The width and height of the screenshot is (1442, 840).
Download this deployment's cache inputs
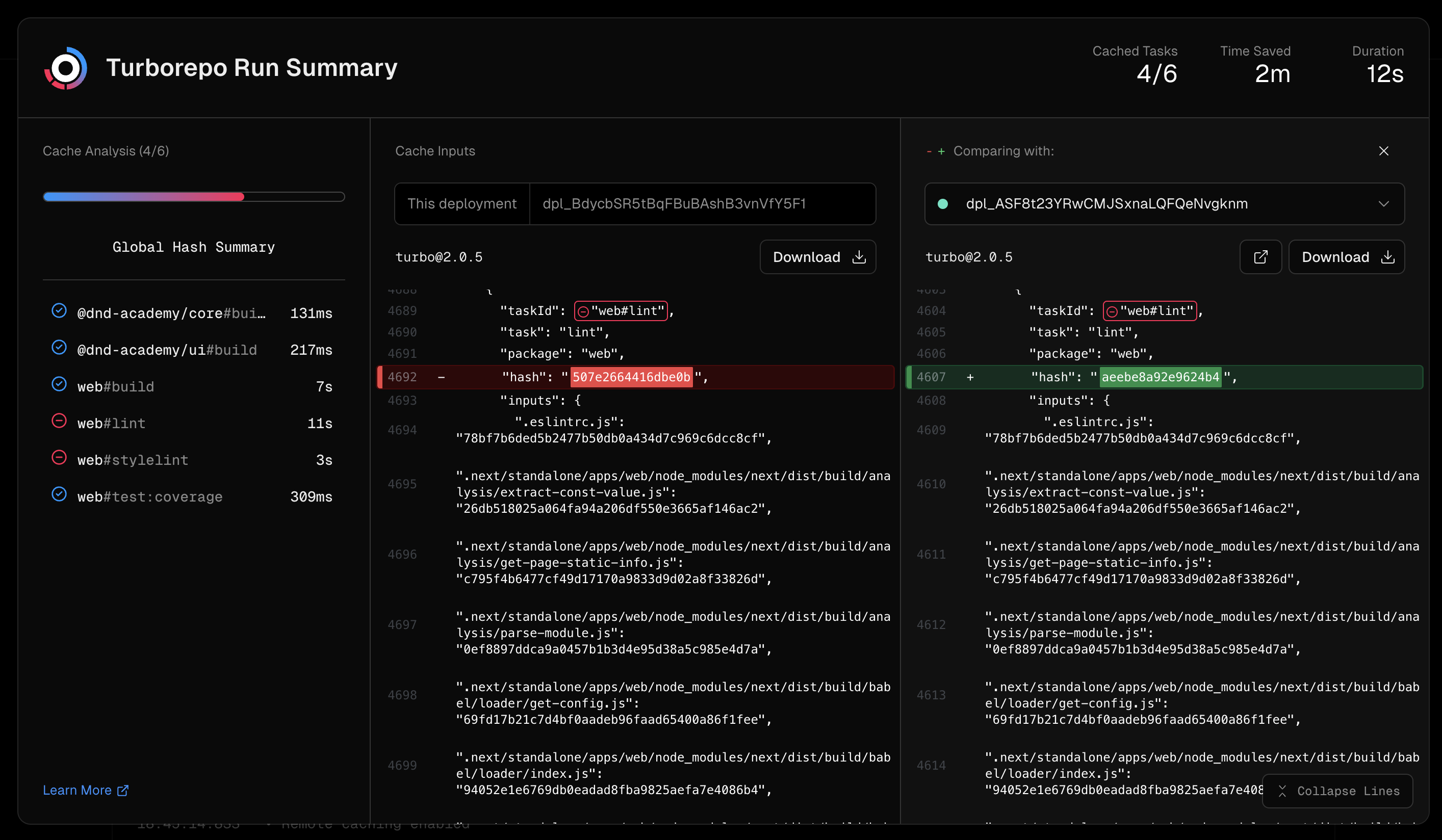pyautogui.click(x=817, y=257)
